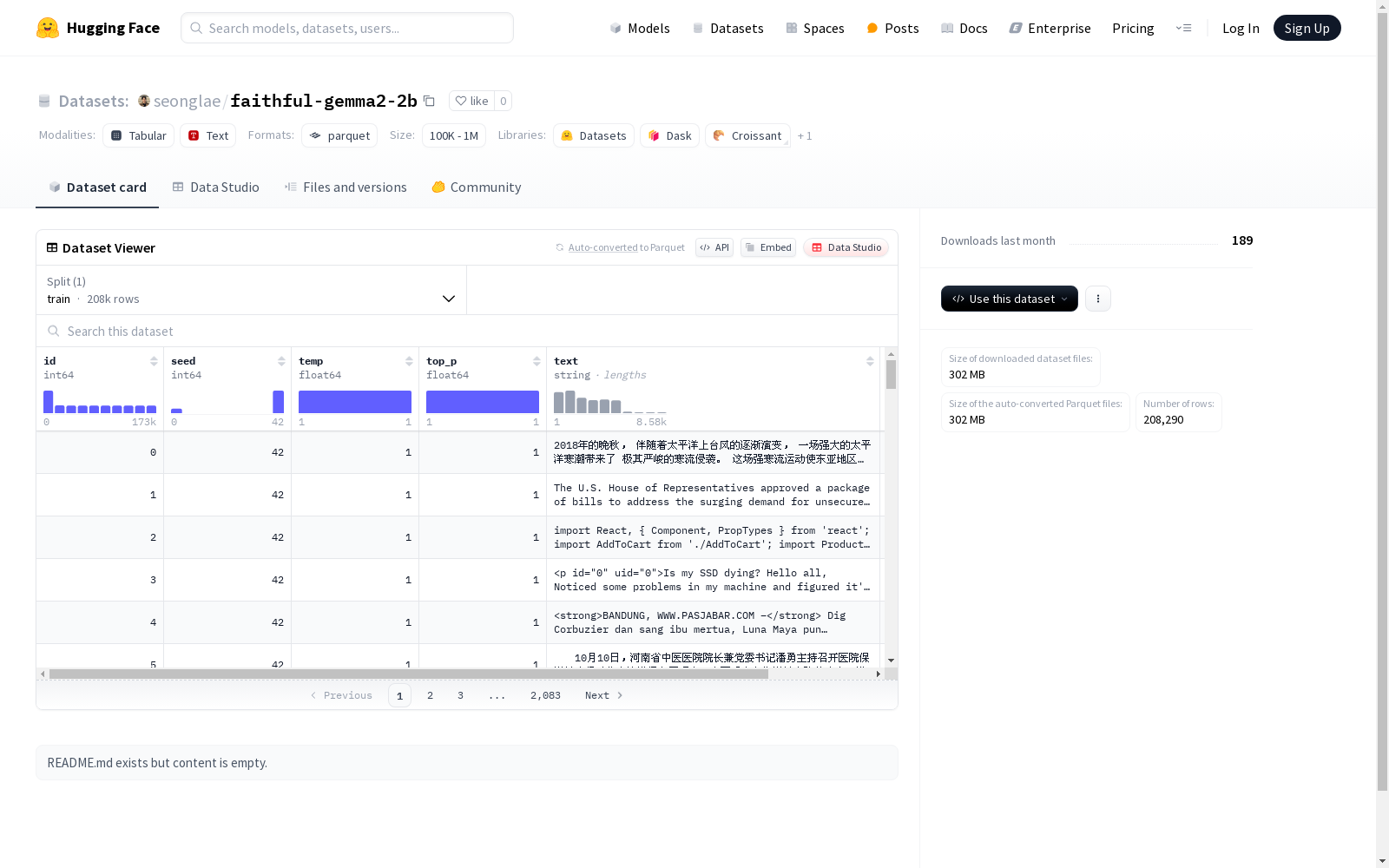
Task: Jump to last page 2,083
Action: 545,695
